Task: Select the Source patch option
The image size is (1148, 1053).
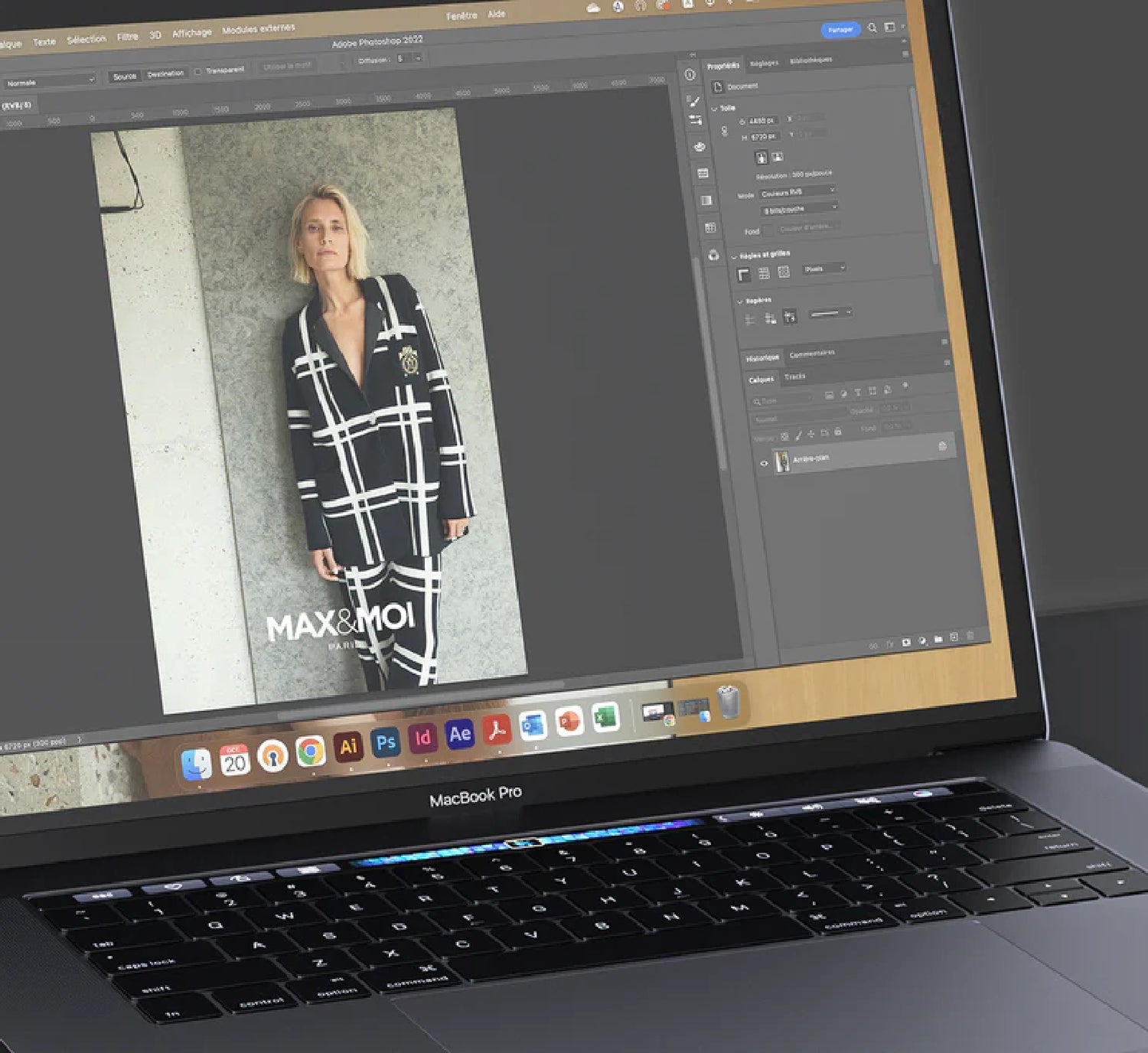Action: (124, 77)
